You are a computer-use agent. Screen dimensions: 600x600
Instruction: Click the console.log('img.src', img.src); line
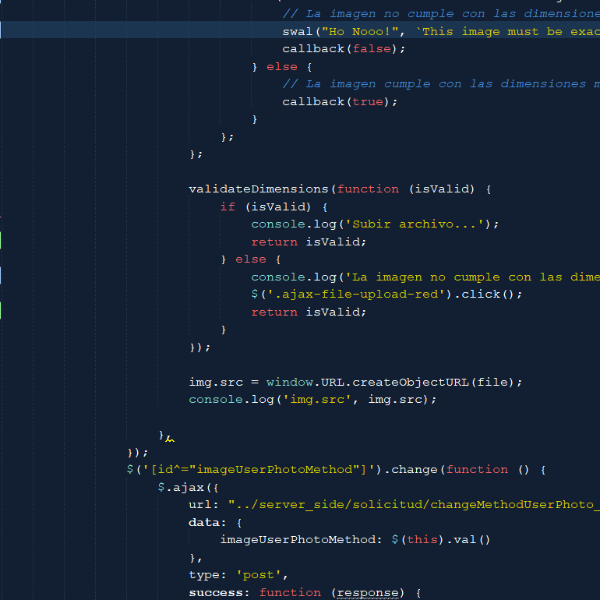[x=312, y=399]
